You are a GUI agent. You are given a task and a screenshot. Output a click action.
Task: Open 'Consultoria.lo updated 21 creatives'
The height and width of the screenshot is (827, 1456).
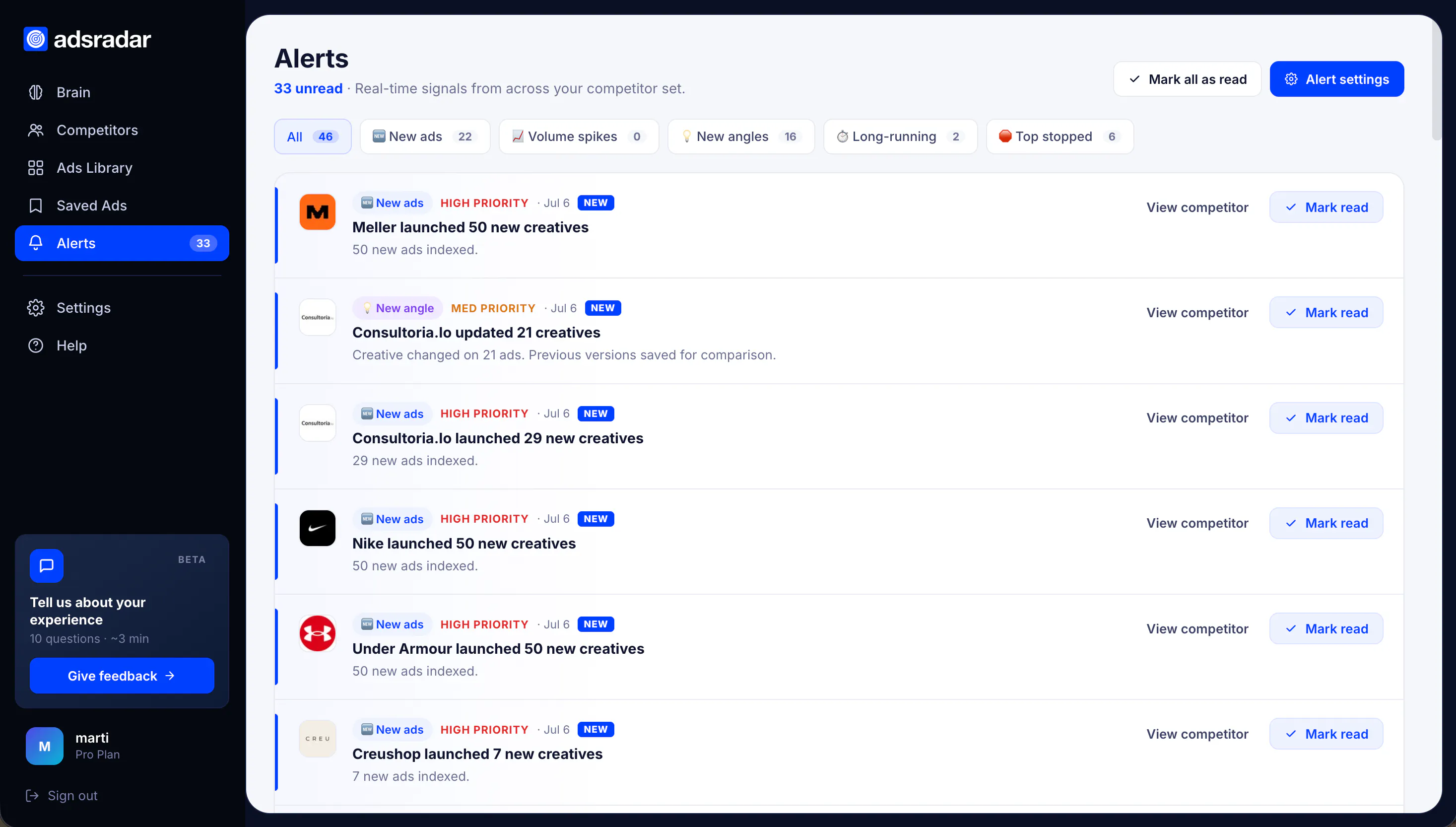476,332
